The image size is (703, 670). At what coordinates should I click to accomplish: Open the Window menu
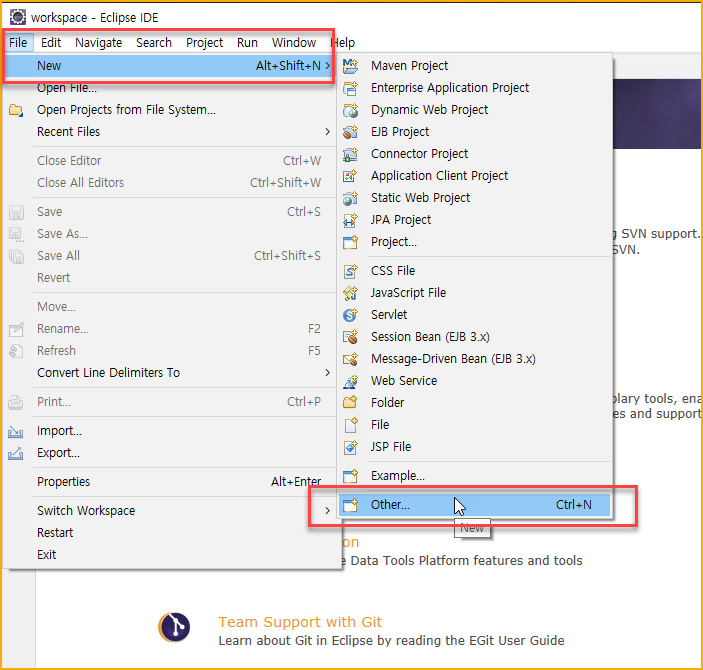click(294, 43)
